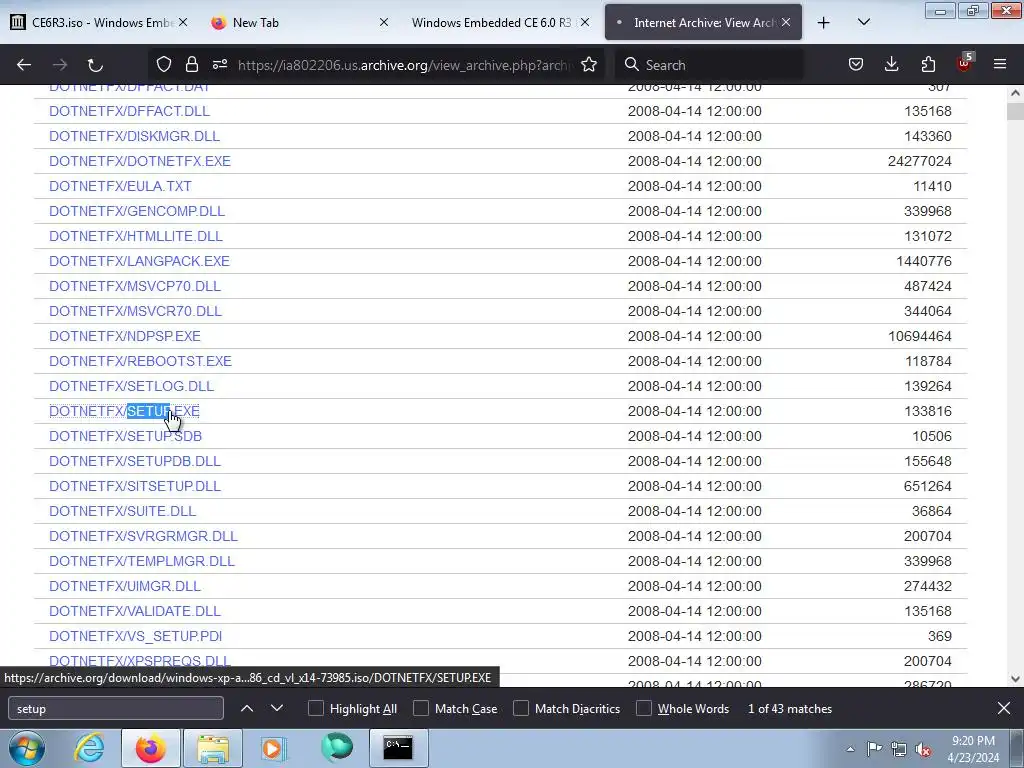Open DOTNETFX/EULA.TXT link

tap(120, 186)
